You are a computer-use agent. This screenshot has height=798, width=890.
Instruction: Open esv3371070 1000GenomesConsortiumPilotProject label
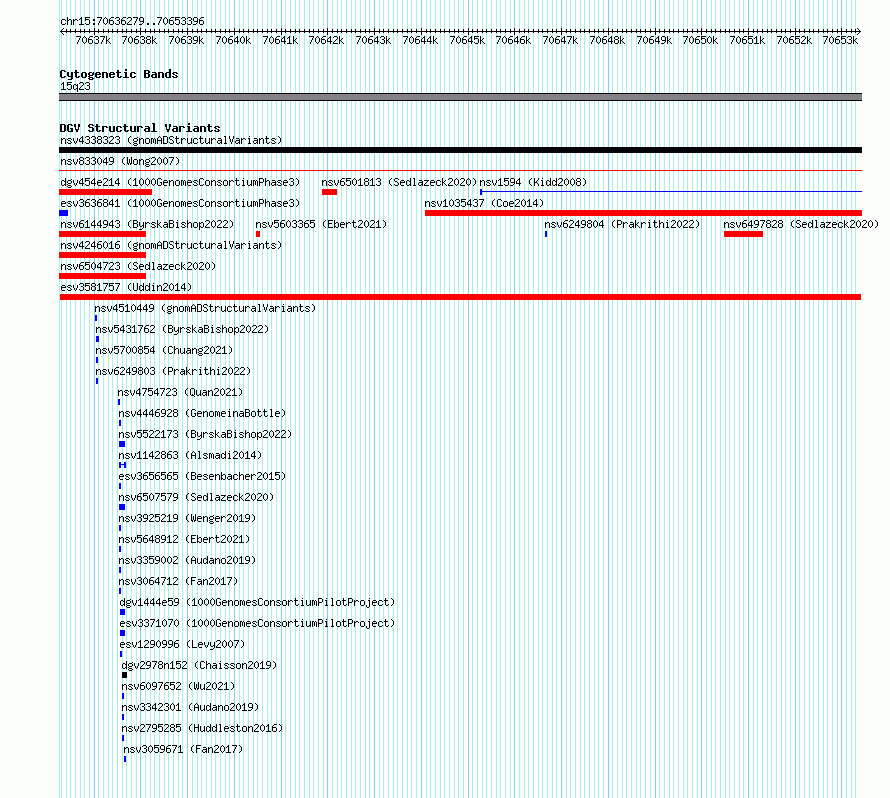(257, 623)
